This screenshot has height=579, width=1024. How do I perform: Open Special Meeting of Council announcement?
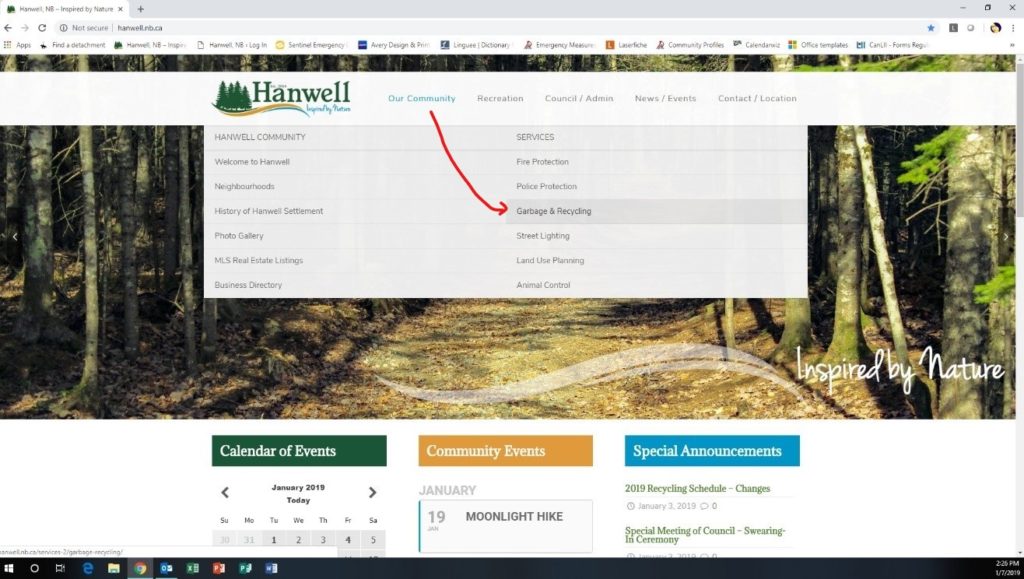coord(705,535)
